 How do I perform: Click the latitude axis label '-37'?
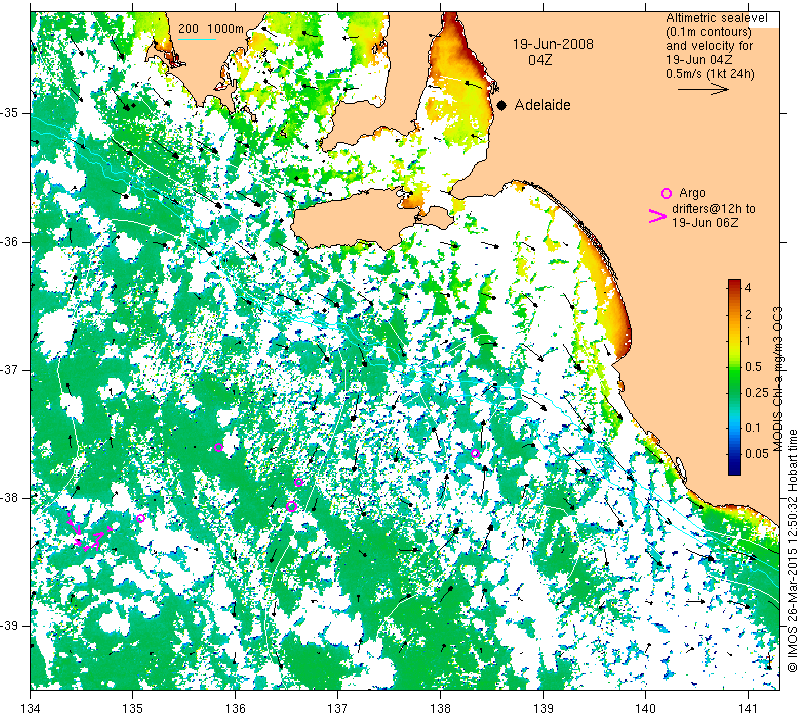tap(9, 369)
